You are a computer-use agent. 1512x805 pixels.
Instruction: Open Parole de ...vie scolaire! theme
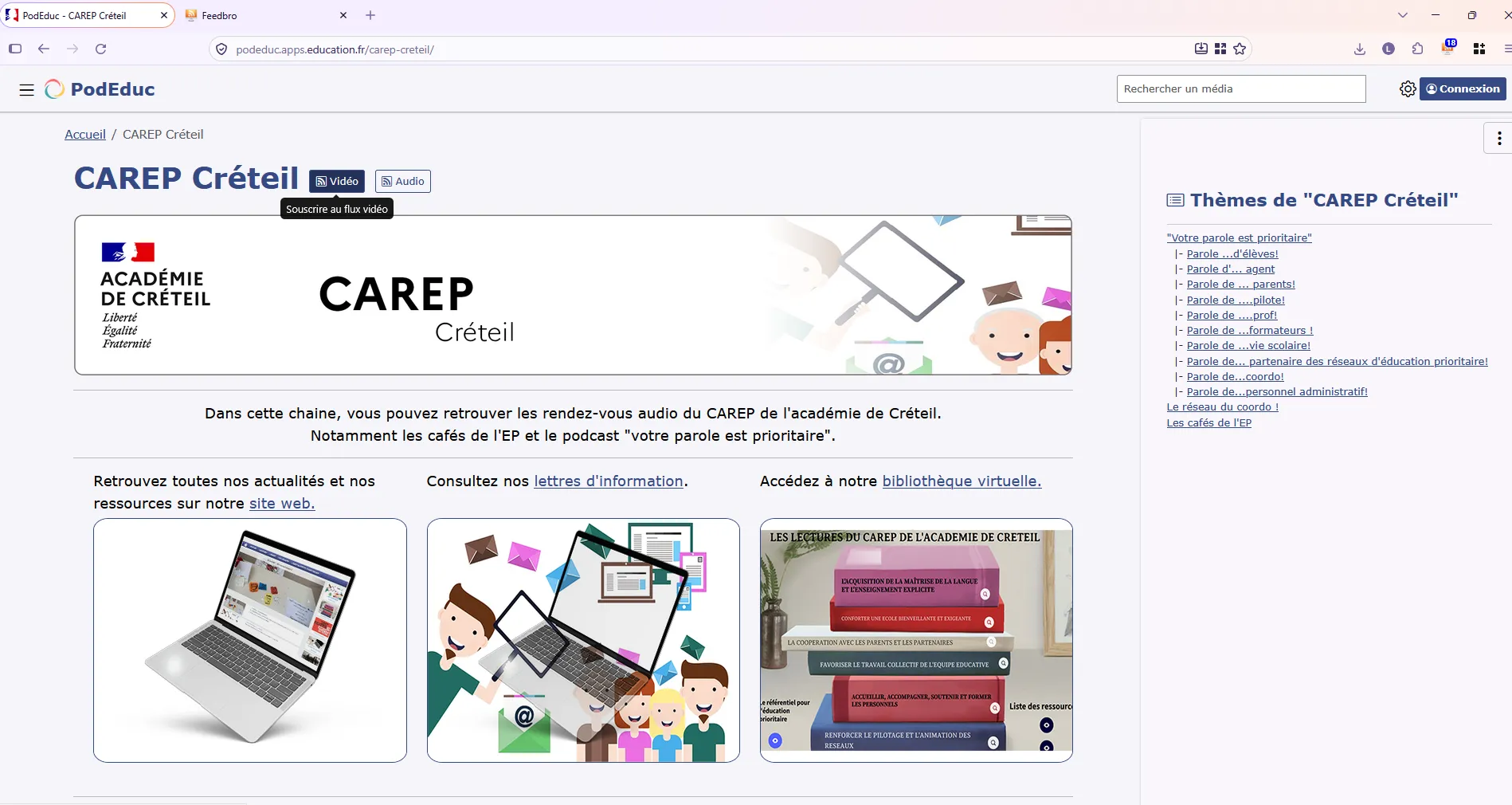pos(1248,346)
